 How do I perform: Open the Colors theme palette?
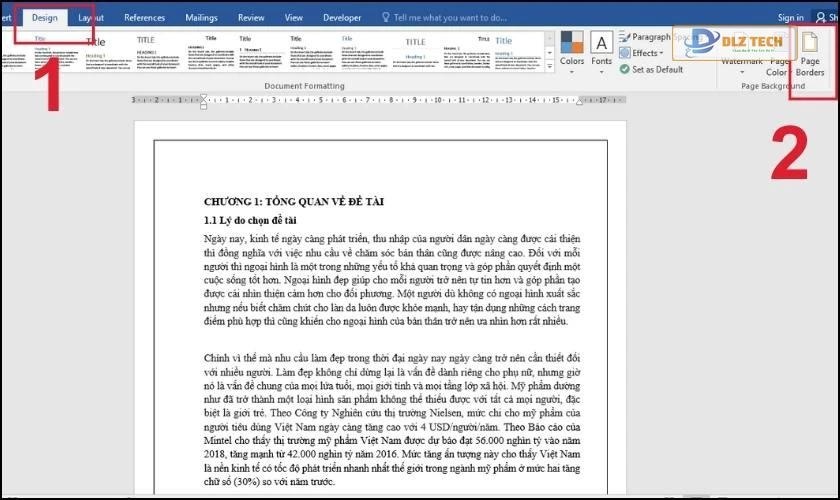pos(572,49)
